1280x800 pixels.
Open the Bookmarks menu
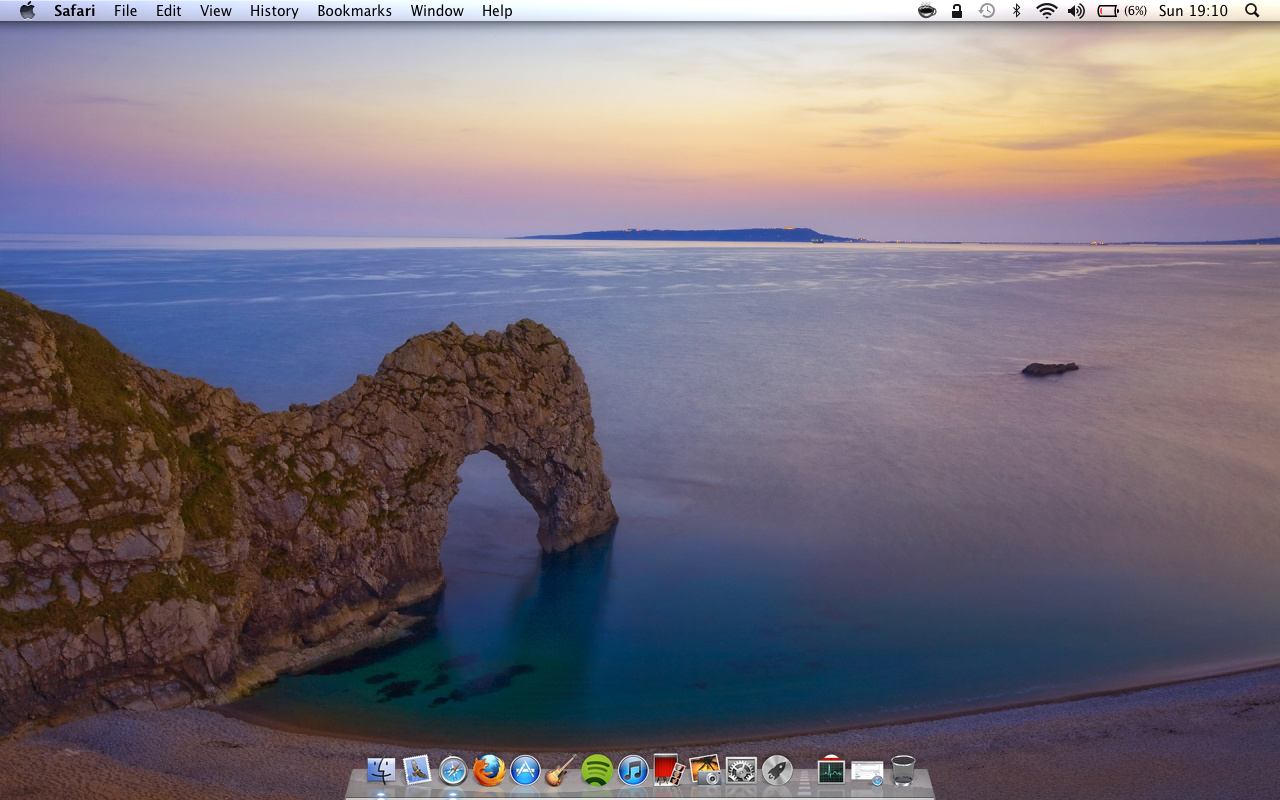354,11
